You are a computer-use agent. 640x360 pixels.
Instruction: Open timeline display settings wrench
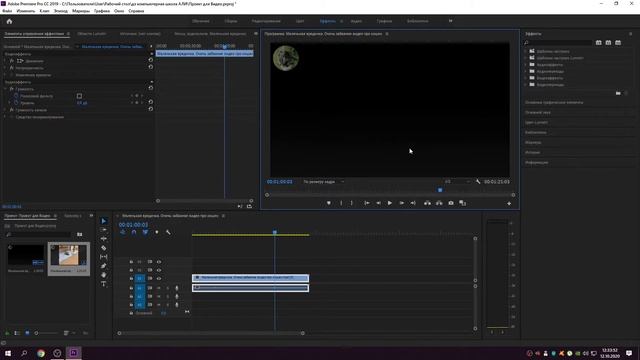pyautogui.click(x=168, y=232)
